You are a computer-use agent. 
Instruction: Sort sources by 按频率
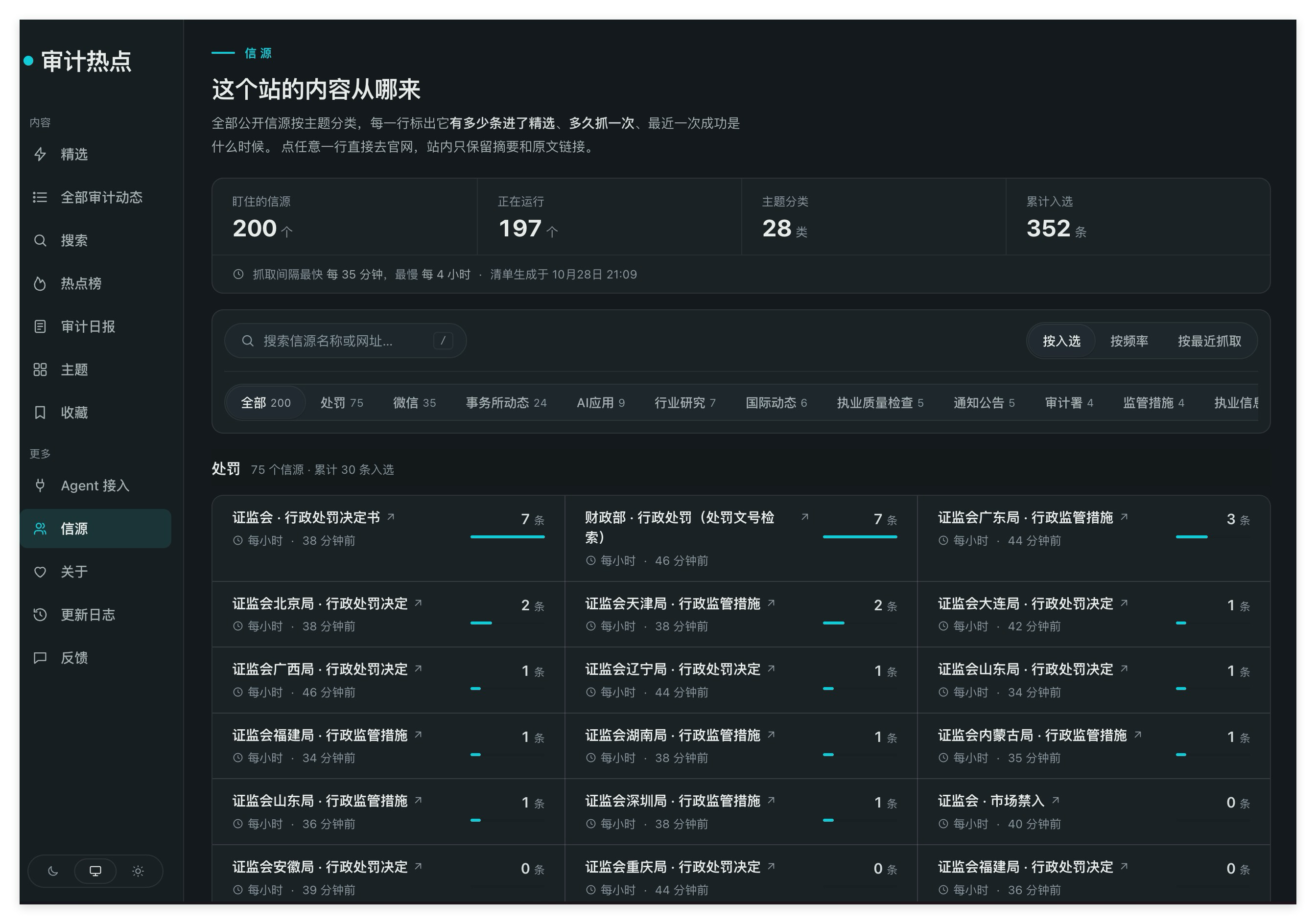coord(1128,341)
